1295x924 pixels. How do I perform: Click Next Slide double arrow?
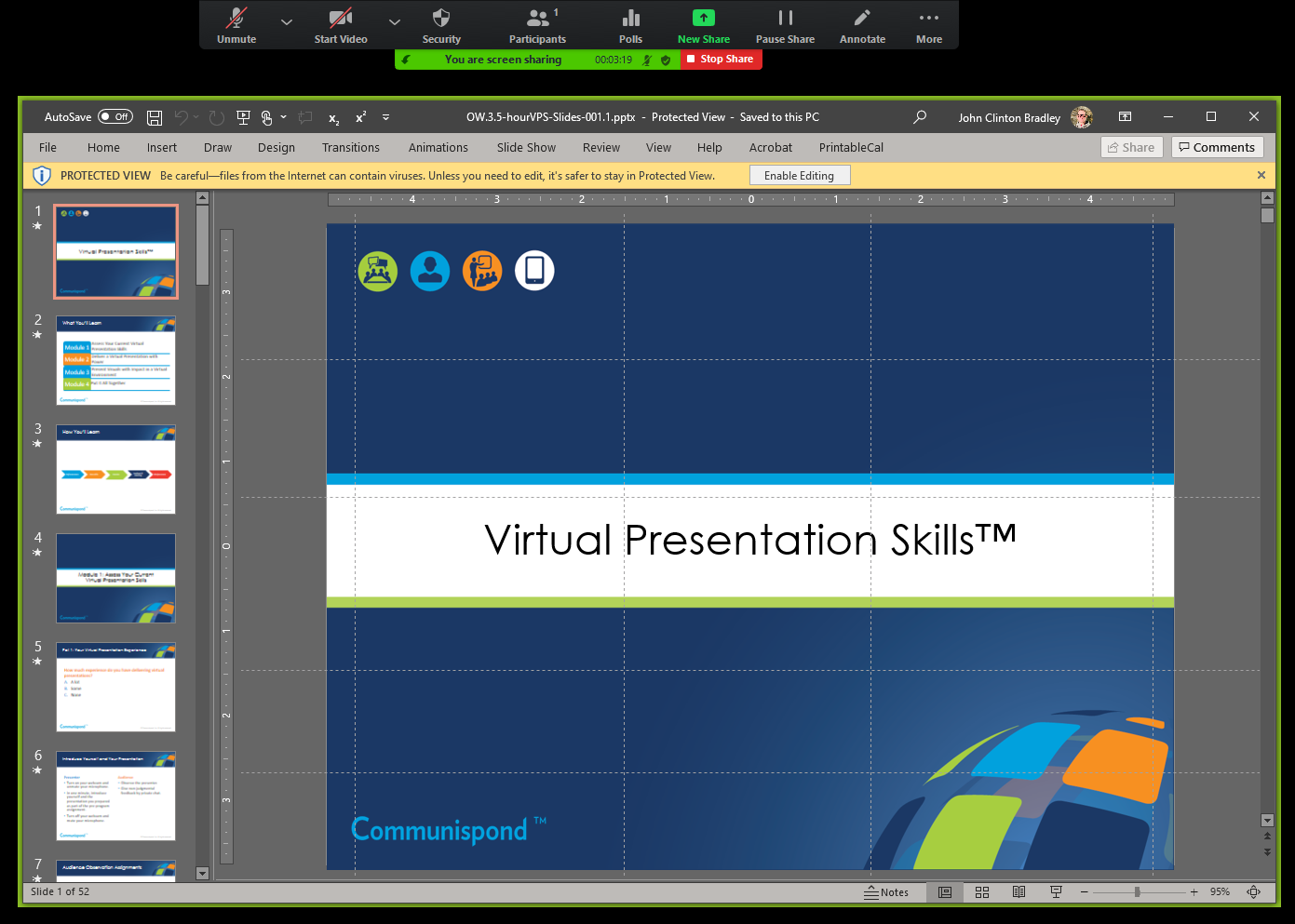(x=1267, y=851)
